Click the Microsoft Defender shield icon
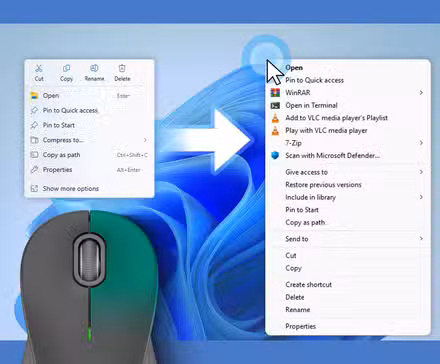Image resolution: width=440 pixels, height=364 pixels. 275,155
